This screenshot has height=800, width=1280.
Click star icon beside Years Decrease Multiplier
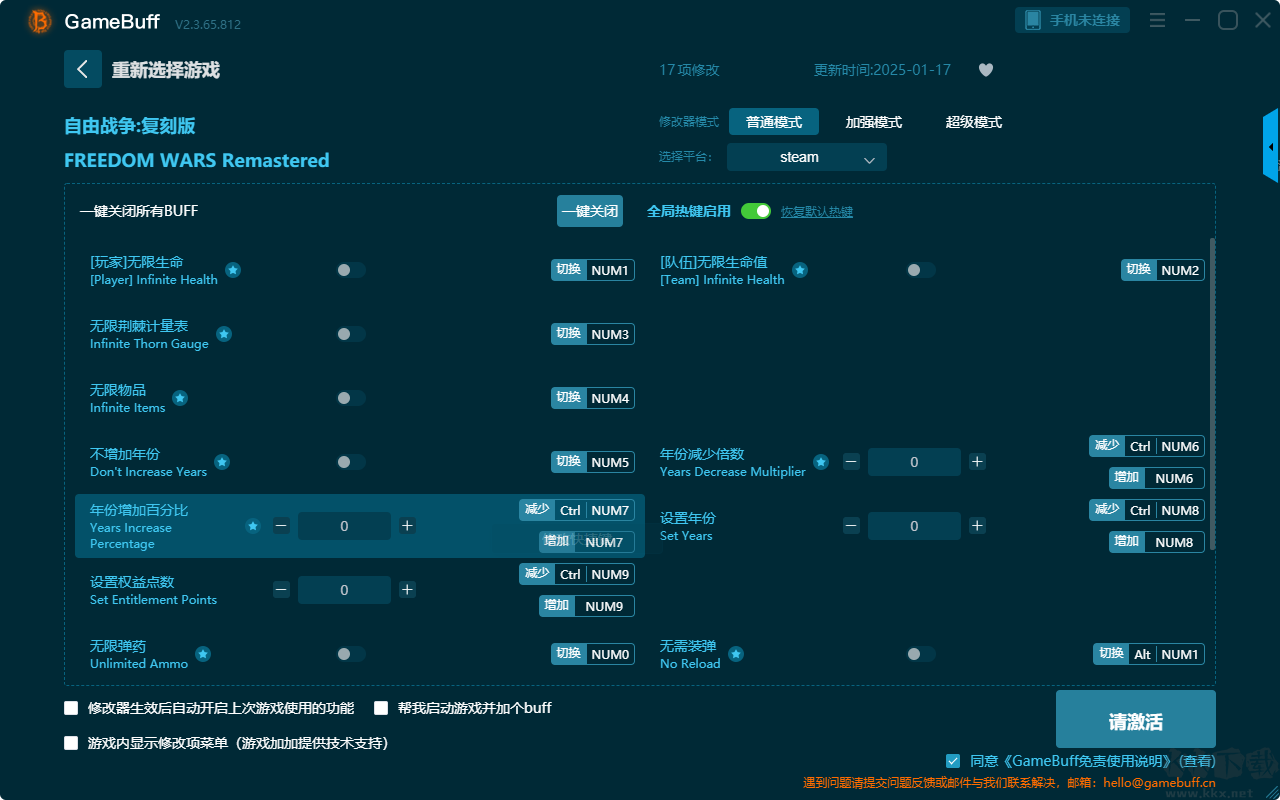(x=821, y=462)
